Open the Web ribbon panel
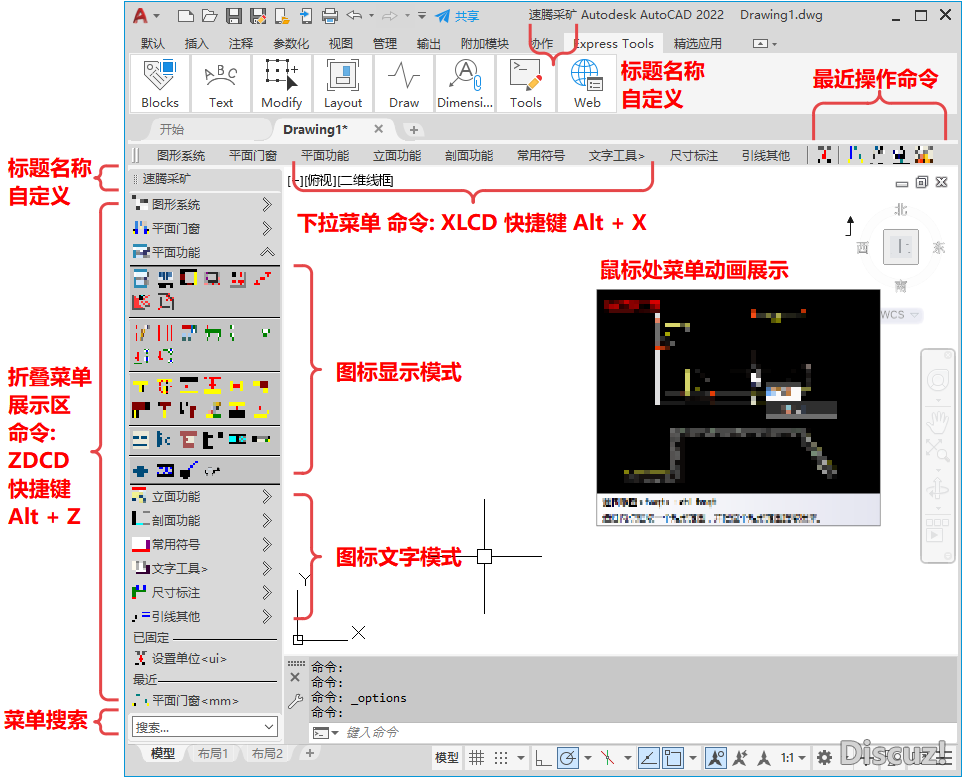 click(587, 84)
